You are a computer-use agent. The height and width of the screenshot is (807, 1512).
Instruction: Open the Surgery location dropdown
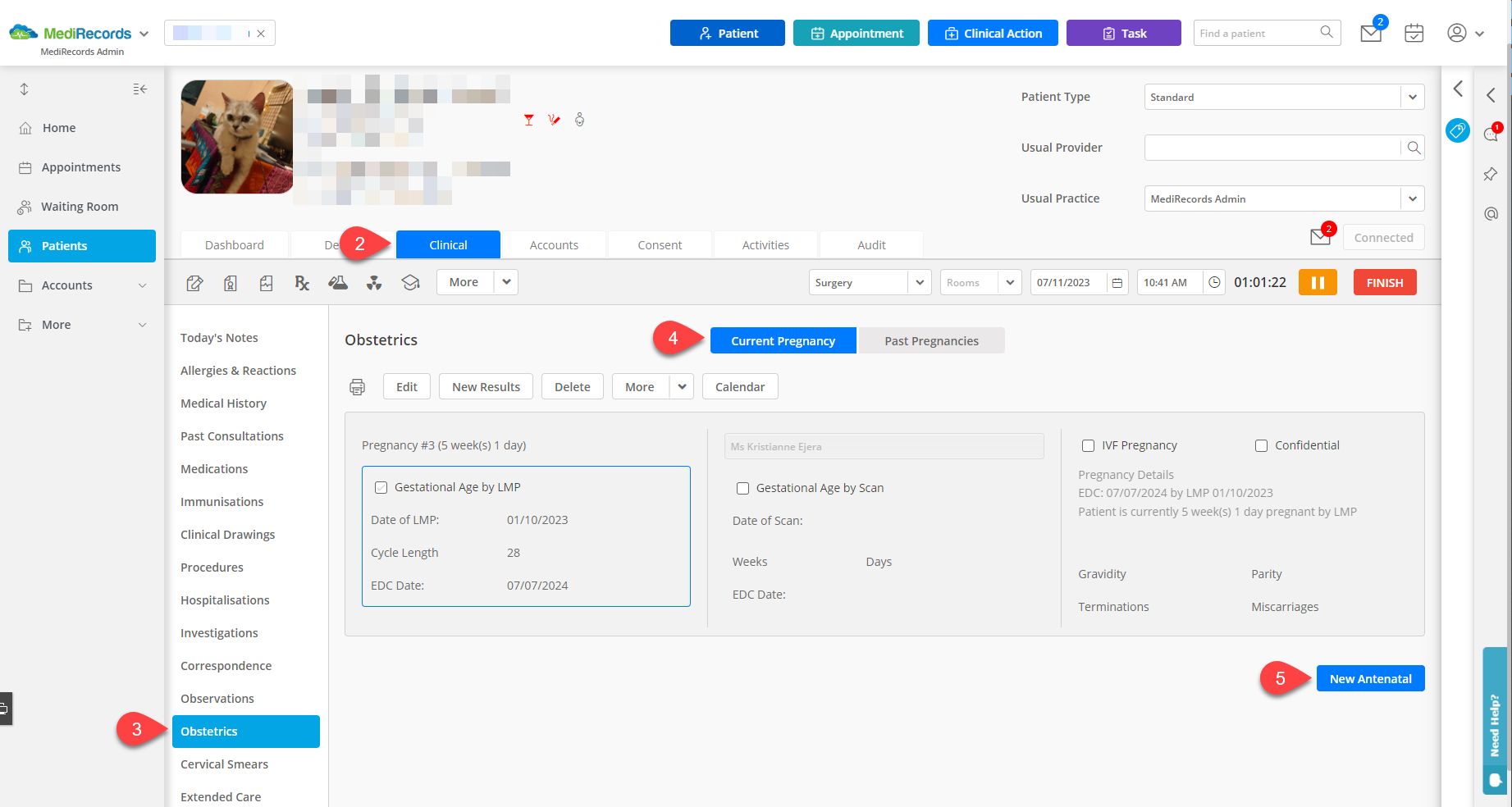tap(919, 283)
